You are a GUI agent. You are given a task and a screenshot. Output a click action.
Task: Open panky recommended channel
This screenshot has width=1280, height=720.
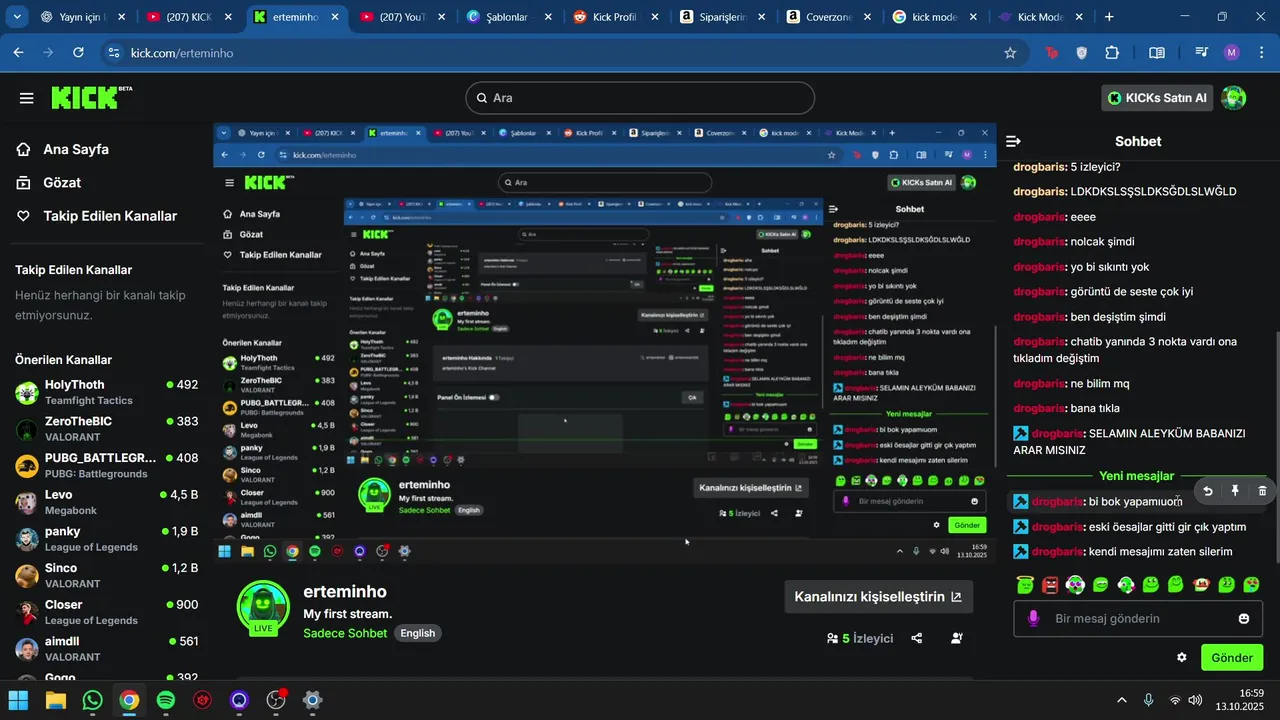pos(106,539)
